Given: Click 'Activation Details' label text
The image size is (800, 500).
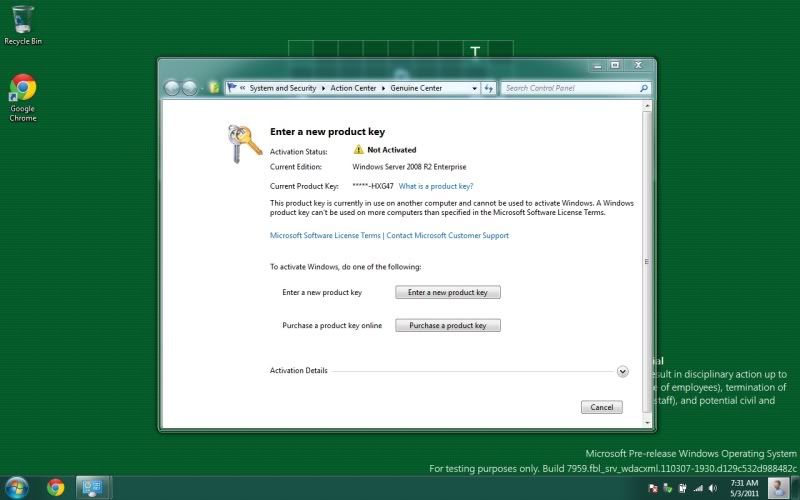Looking at the screenshot, I should pos(298,370).
